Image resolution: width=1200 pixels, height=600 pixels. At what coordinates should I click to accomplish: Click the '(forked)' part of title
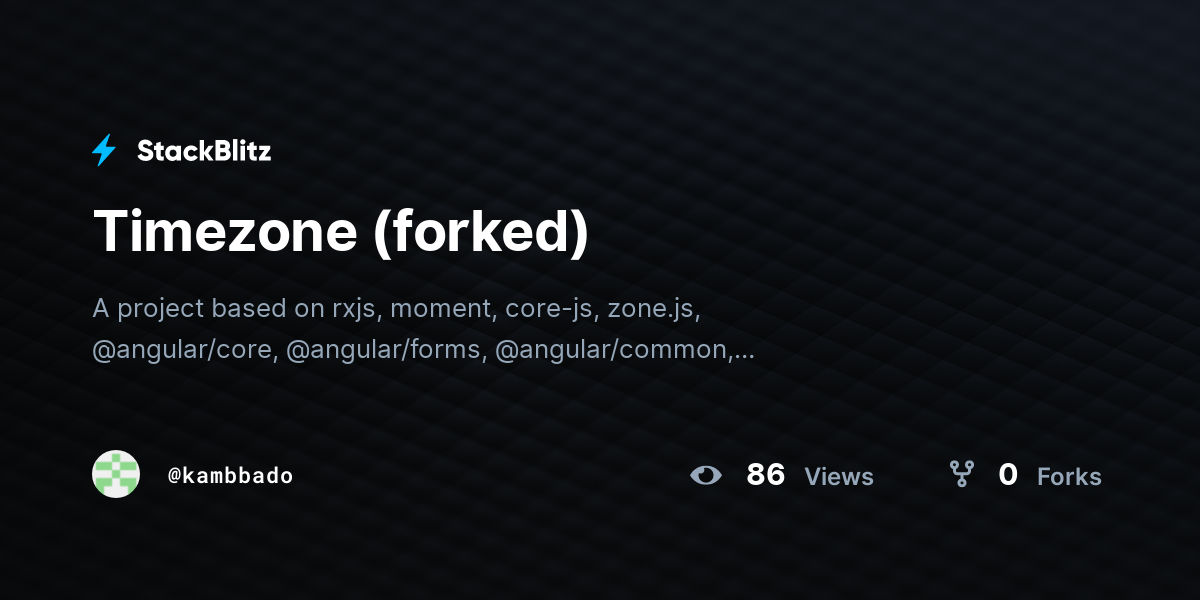coord(482,232)
